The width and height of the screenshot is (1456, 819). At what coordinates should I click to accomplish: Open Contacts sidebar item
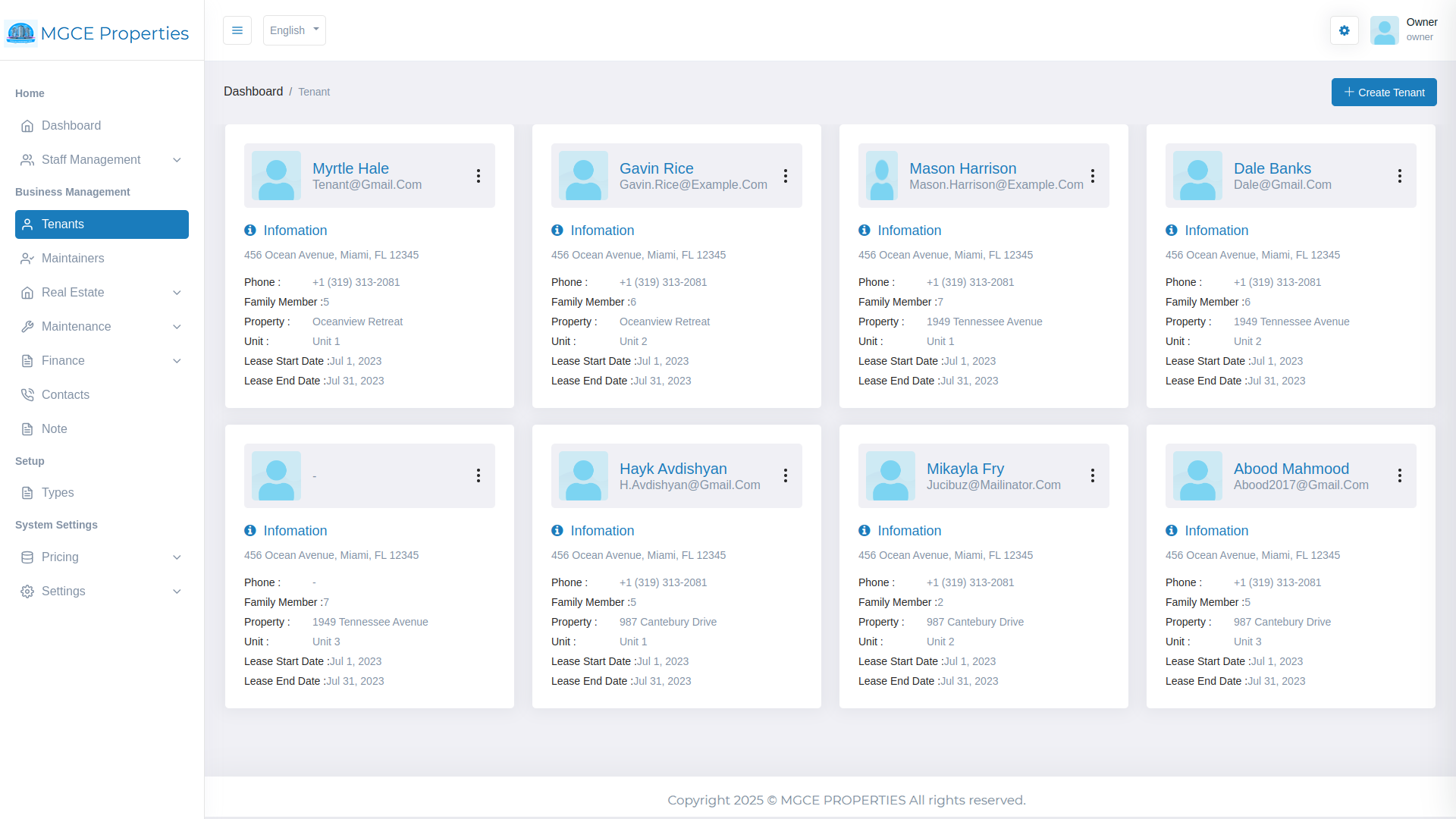(x=65, y=395)
